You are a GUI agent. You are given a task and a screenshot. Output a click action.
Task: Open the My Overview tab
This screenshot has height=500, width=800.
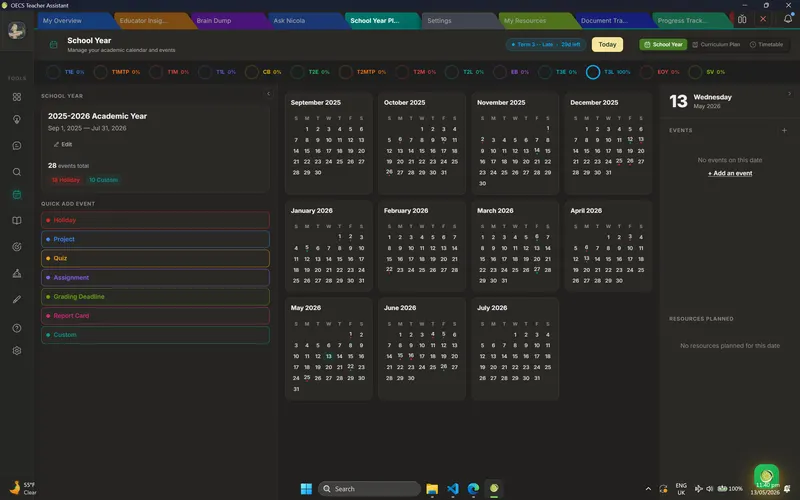75,21
